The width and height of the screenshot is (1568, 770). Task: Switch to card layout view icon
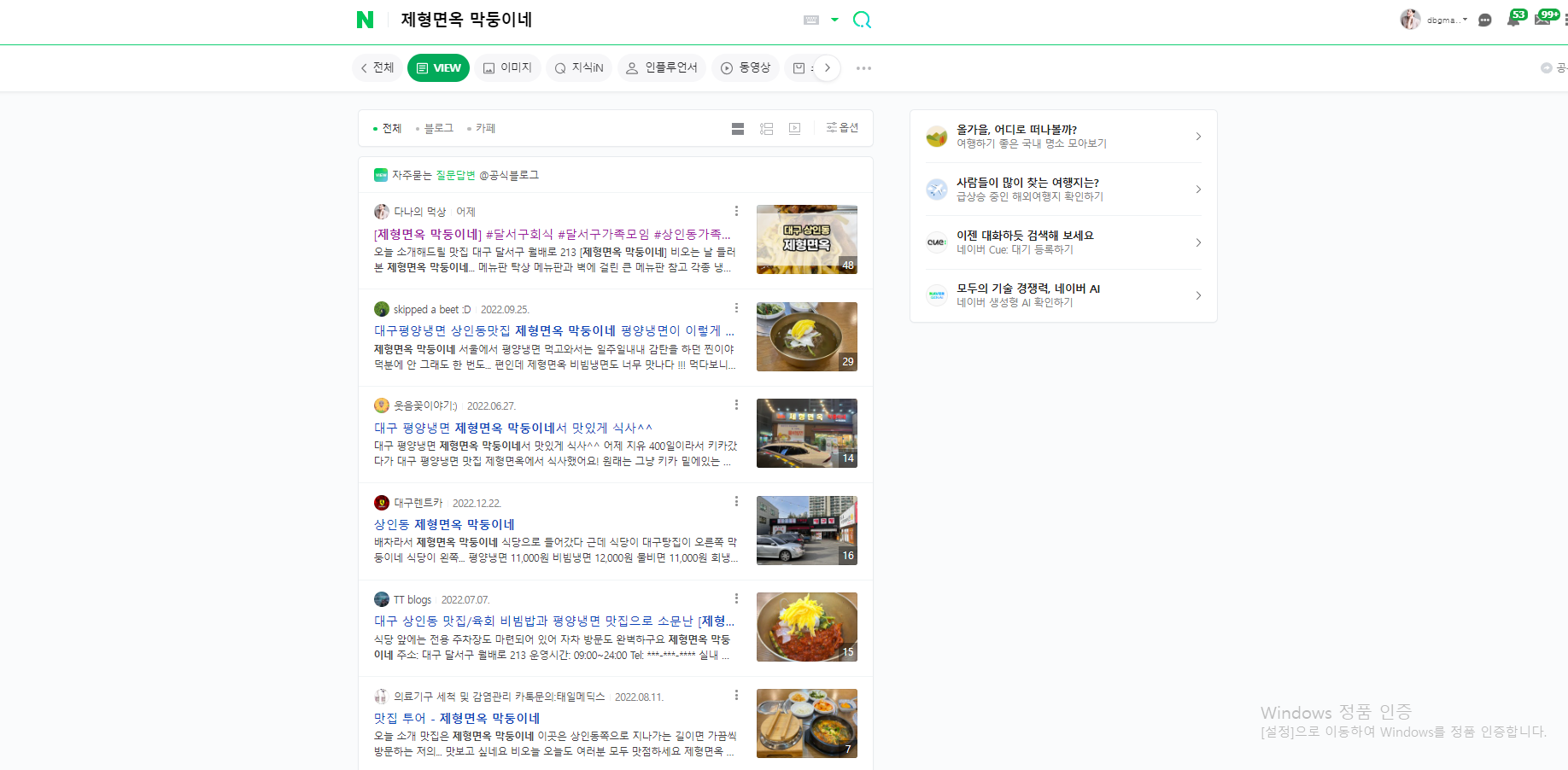[x=738, y=129]
